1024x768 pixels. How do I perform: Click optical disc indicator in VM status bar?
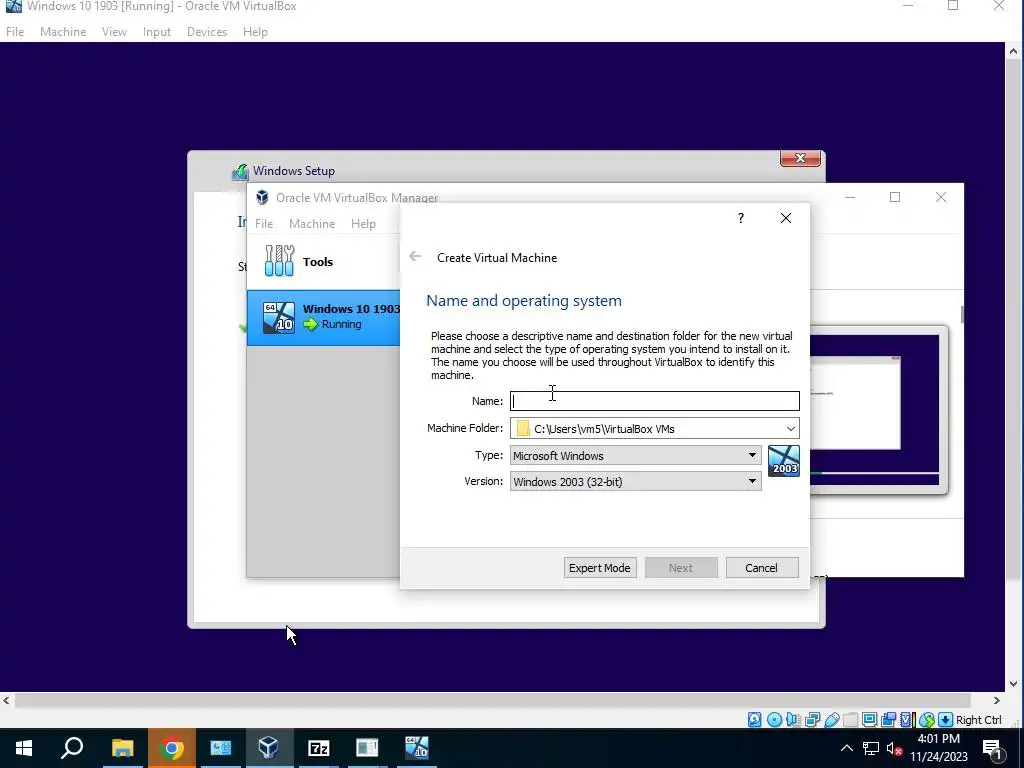775,720
